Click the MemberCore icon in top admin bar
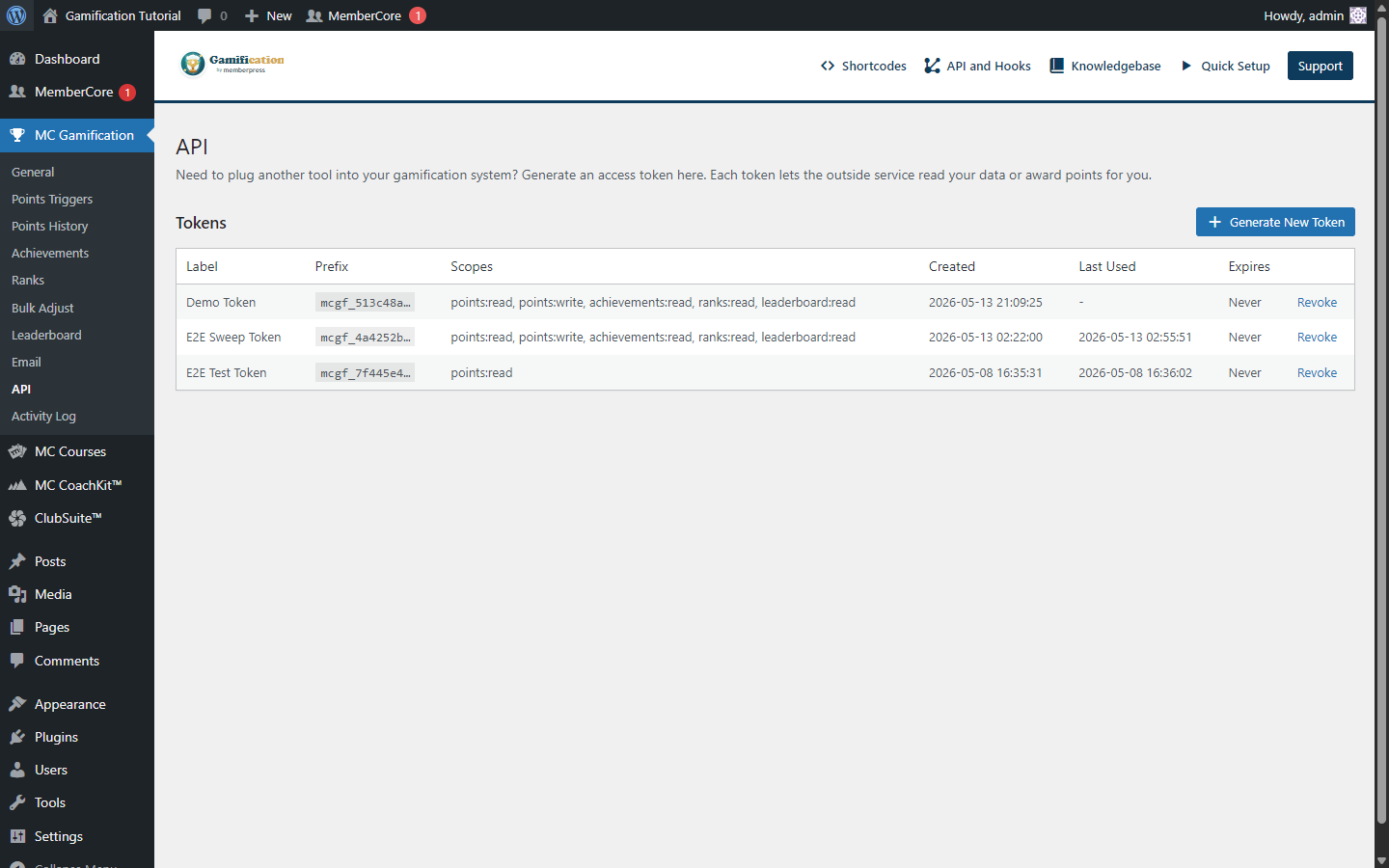1389x868 pixels. pyautogui.click(x=314, y=15)
